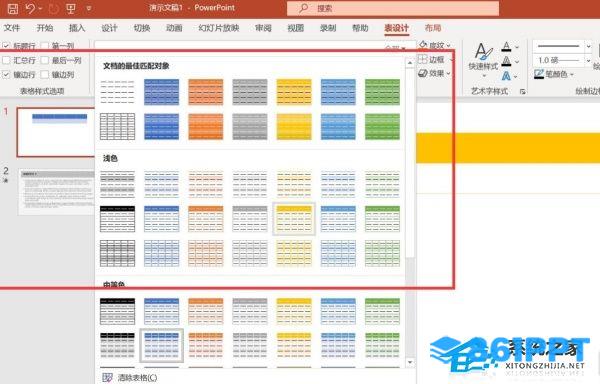
Task: Toggle the 汇总行 total row checkbox
Action: pos(6,60)
